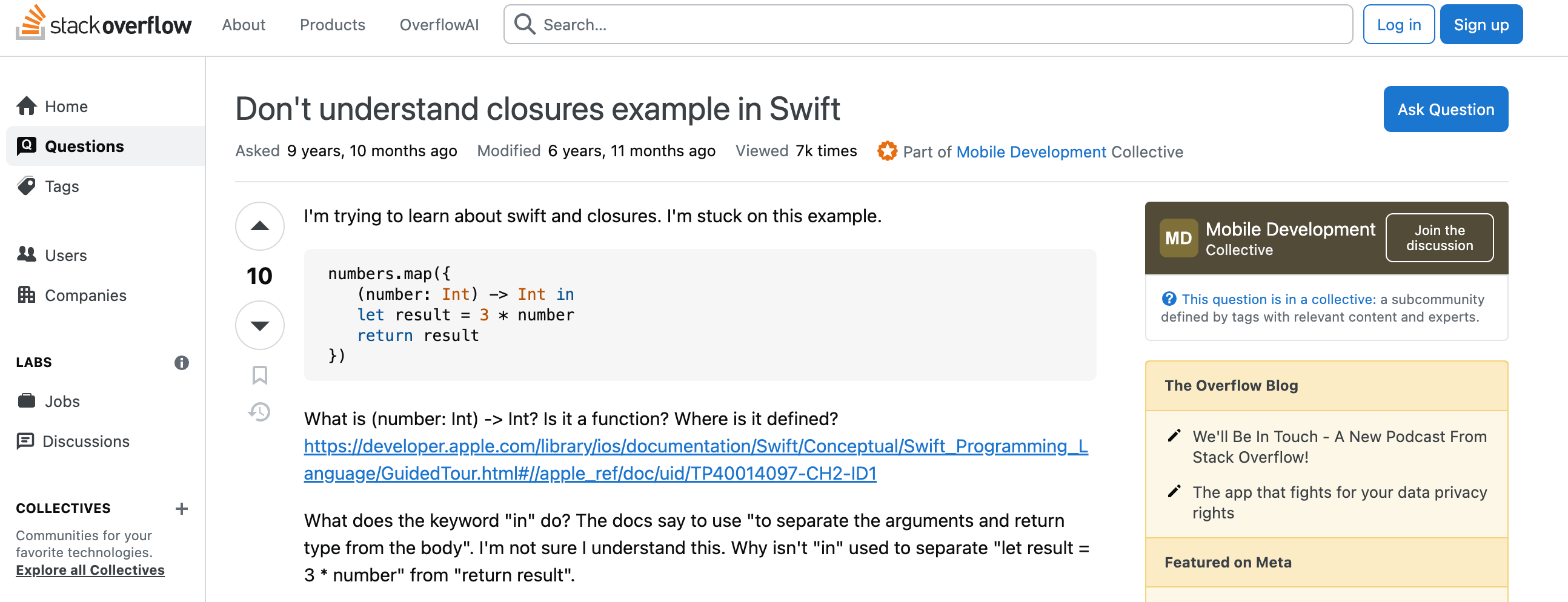Click the LABS section label
This screenshot has height=602, width=1568.
coord(34,363)
